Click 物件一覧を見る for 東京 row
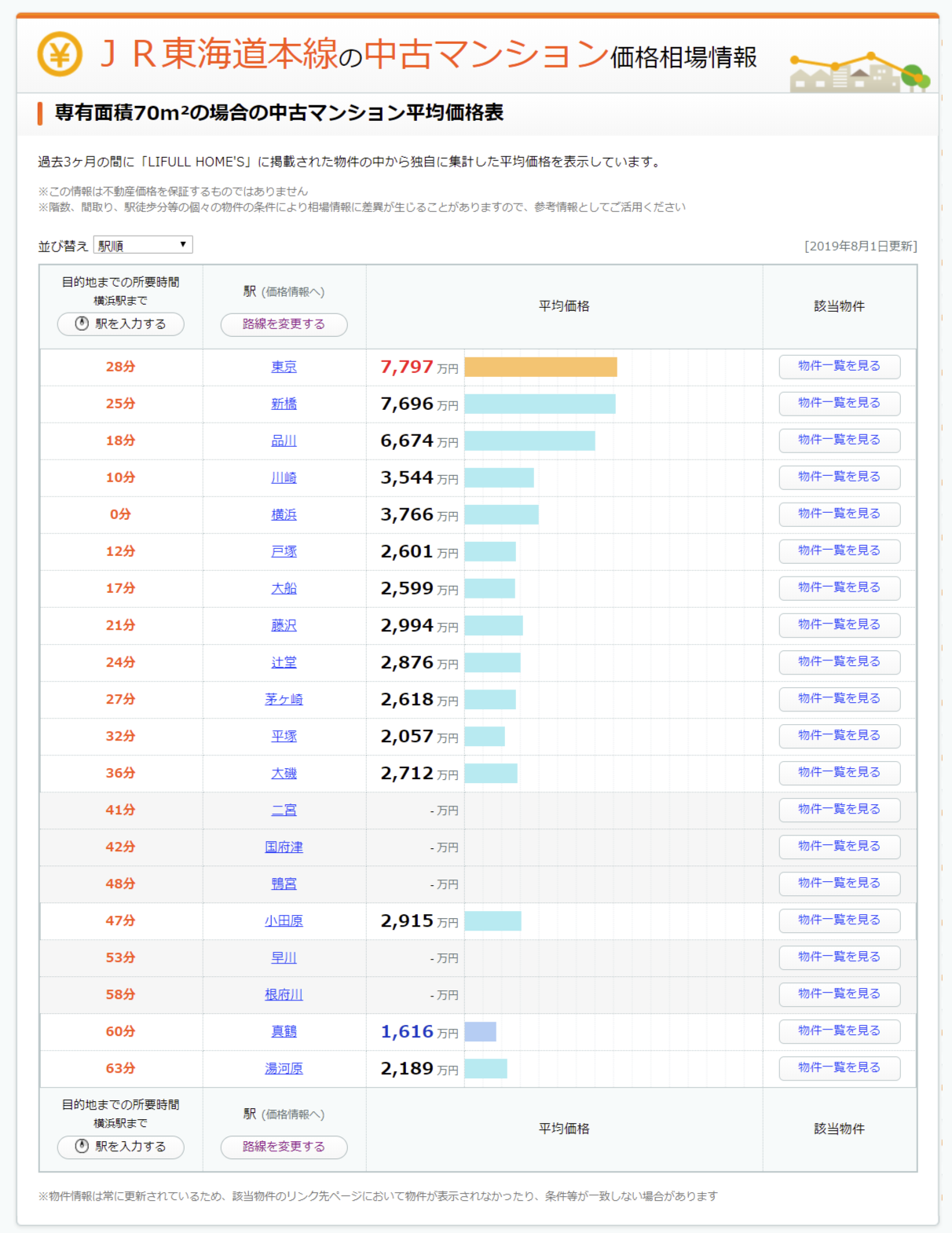 [x=840, y=367]
